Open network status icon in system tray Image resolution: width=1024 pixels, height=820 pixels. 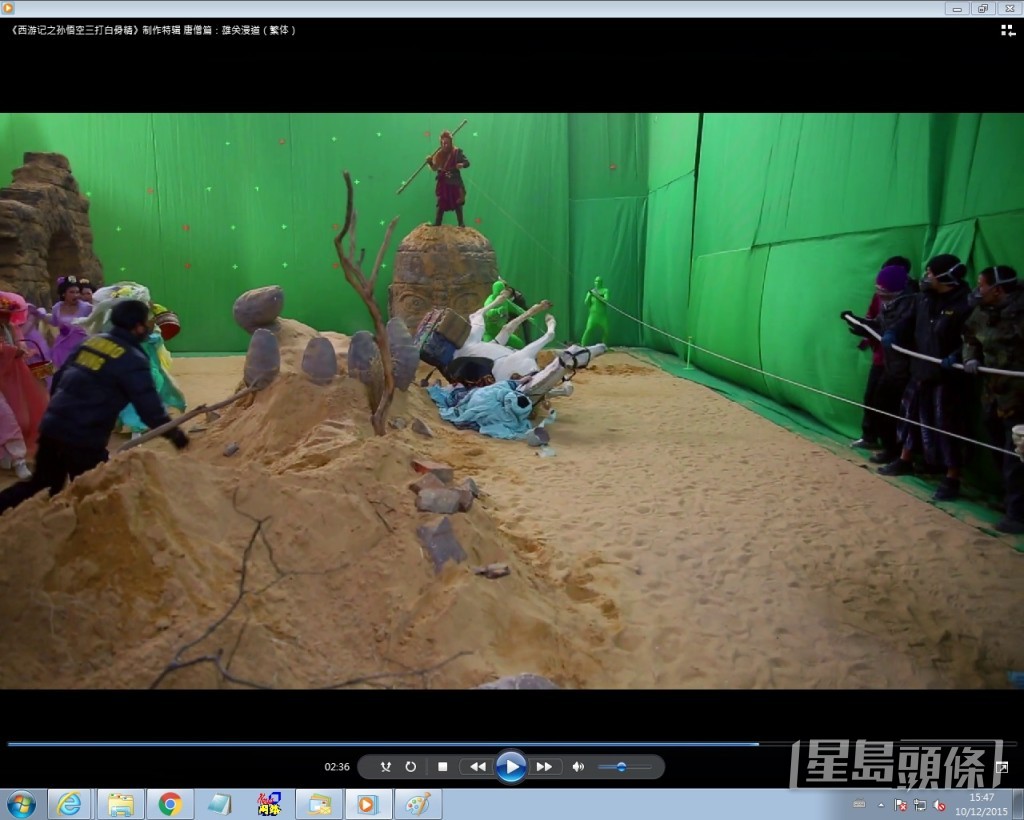click(x=920, y=805)
